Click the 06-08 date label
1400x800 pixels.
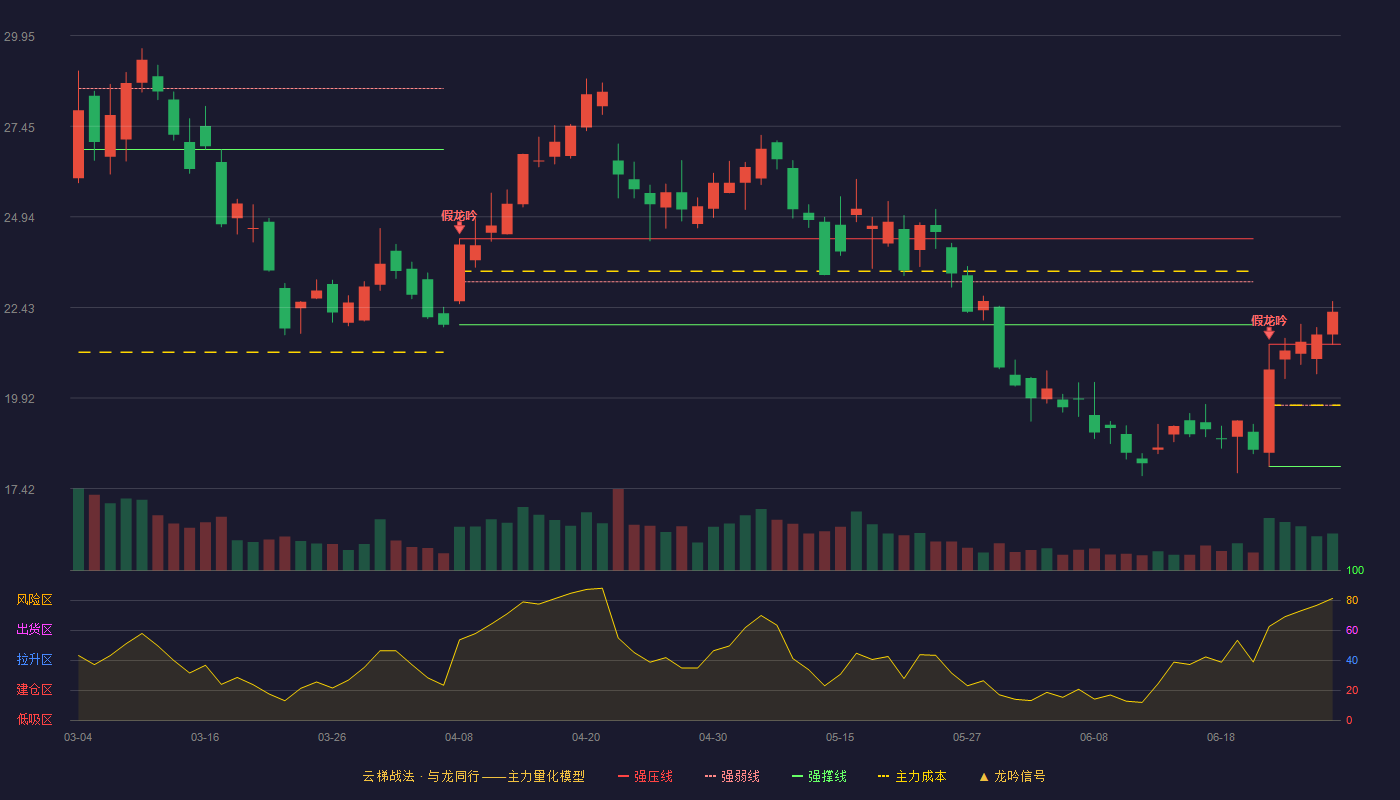tap(1094, 737)
